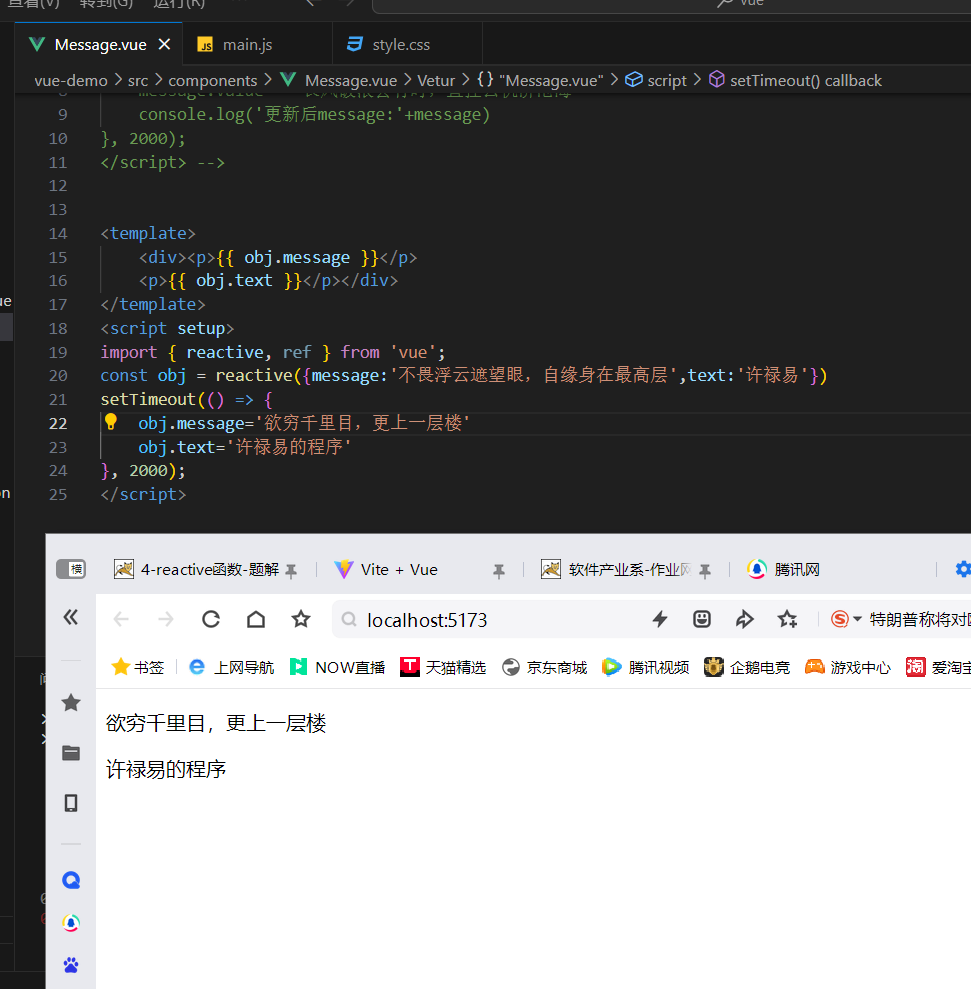Click the blue Q icon in sidebar

[71, 880]
